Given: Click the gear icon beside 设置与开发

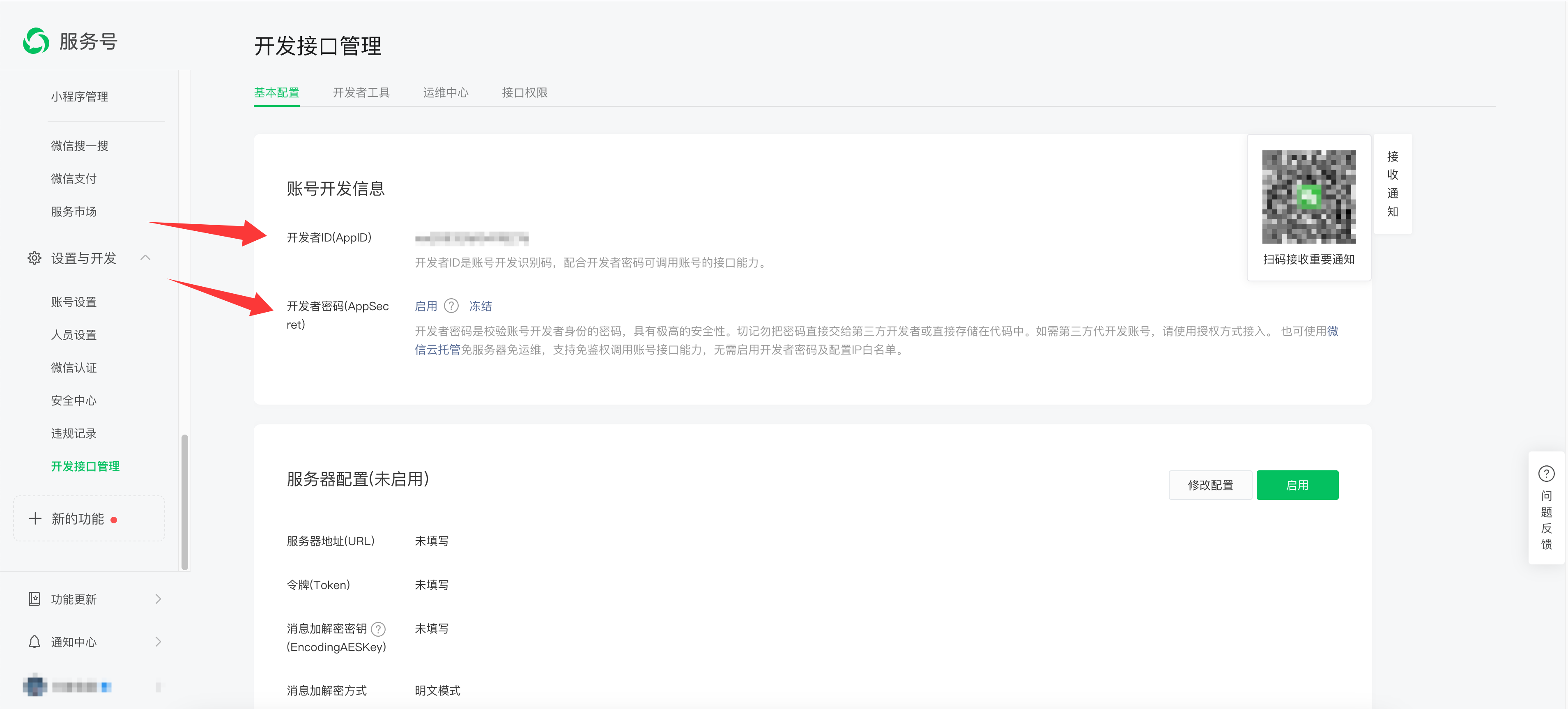Looking at the screenshot, I should click(34, 258).
